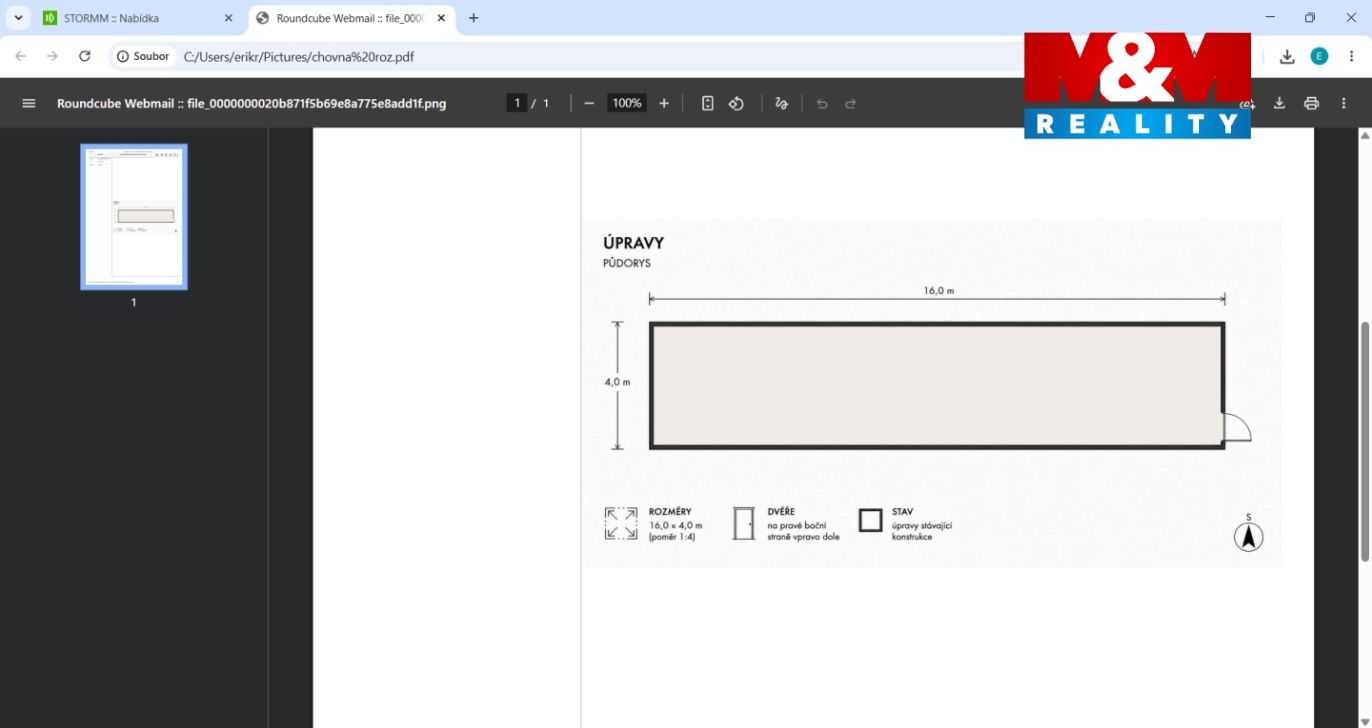Viewport: 1372px width, 728px height.
Task: Reload the current page
Action: coord(85,56)
